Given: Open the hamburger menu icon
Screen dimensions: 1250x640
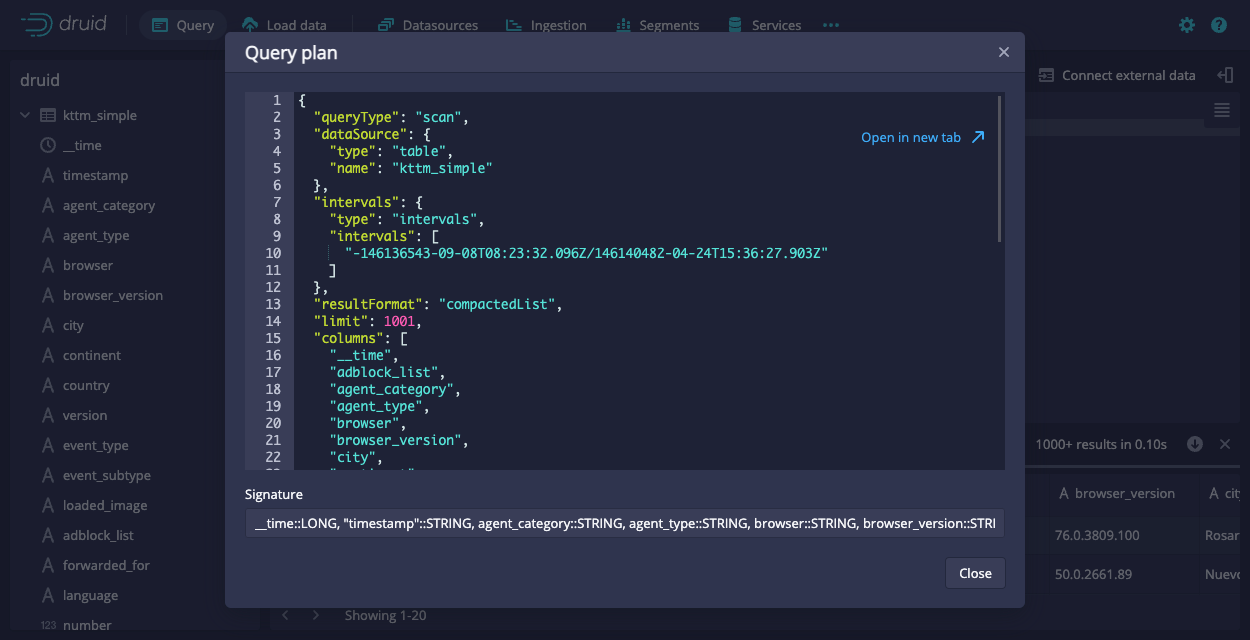Looking at the screenshot, I should click(x=1222, y=110).
